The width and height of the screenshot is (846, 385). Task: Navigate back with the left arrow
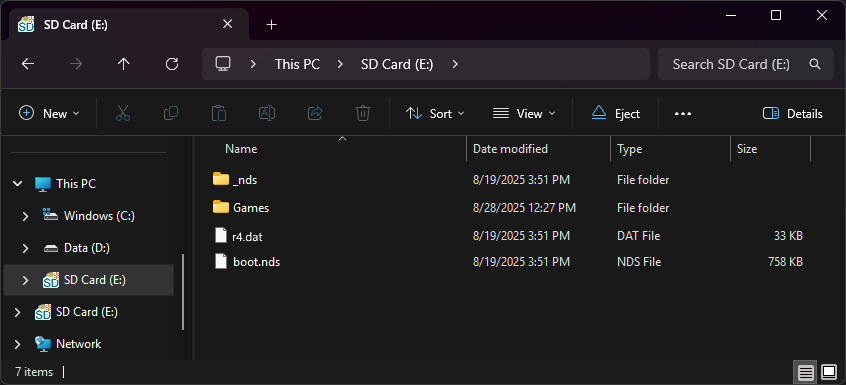(28, 64)
